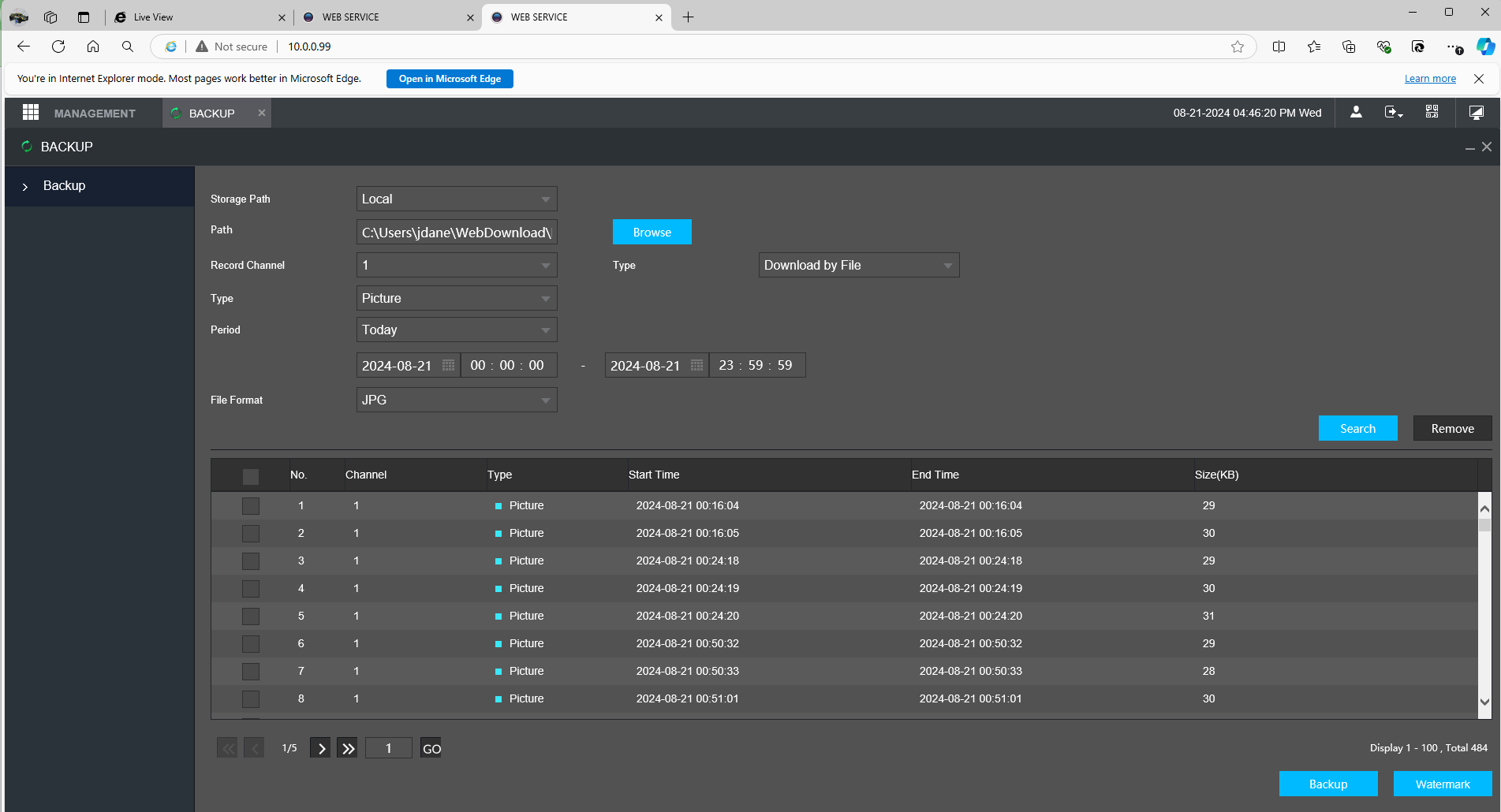
Task: Close the BACKUP tab
Action: tap(262, 113)
